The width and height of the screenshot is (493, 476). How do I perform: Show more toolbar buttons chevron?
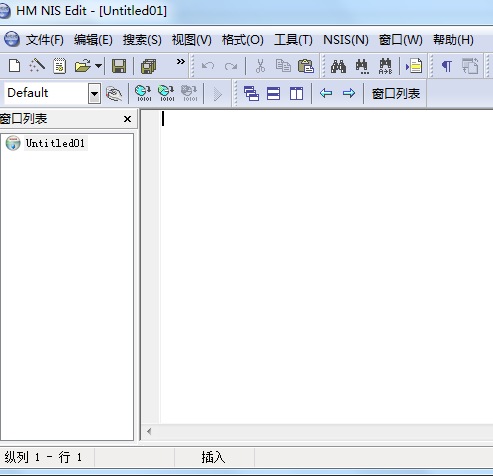coord(181,61)
